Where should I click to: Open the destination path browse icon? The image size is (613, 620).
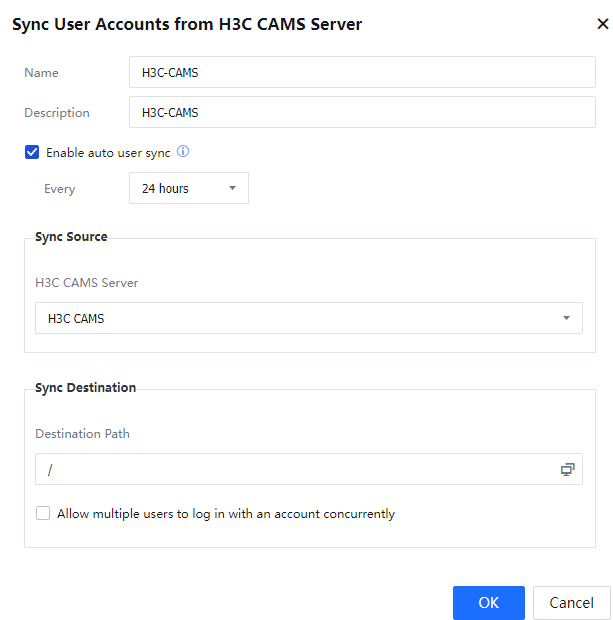coord(567,469)
